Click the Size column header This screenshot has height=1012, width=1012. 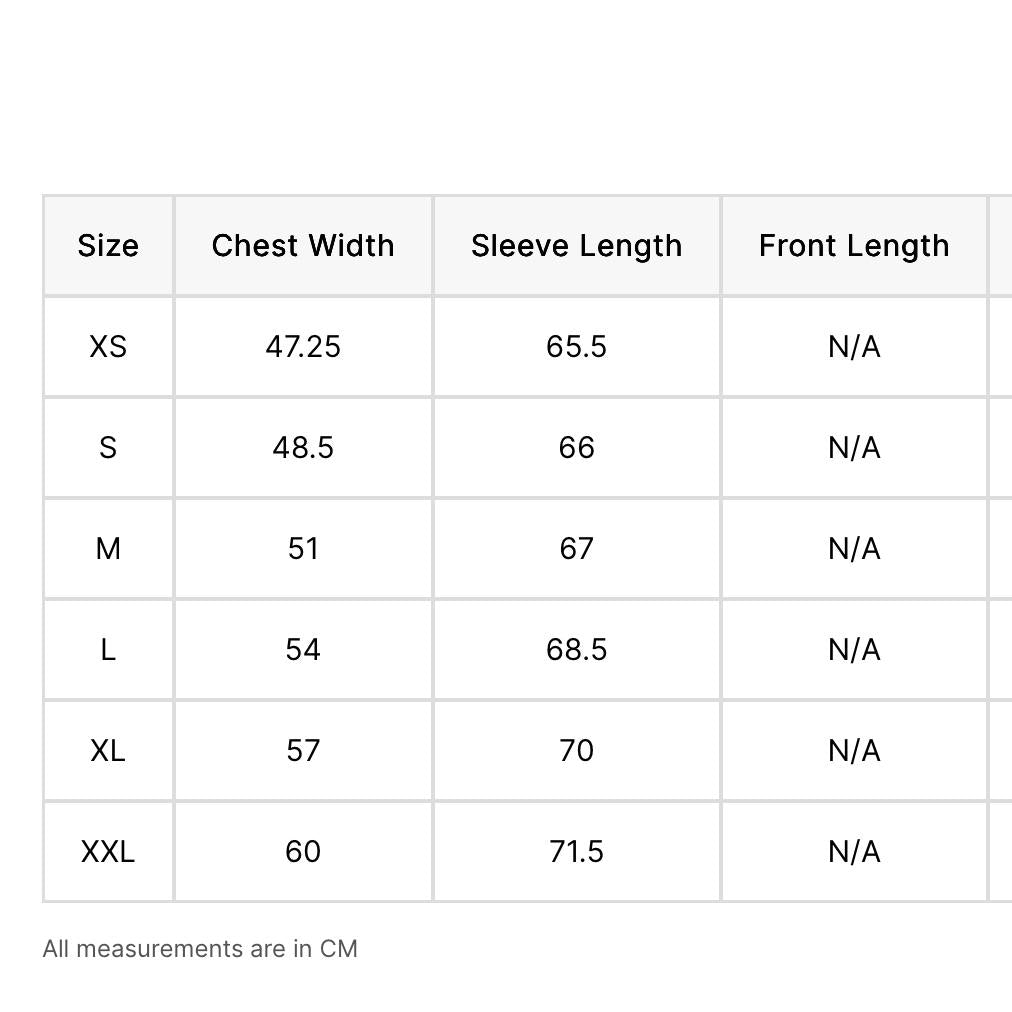(x=108, y=246)
